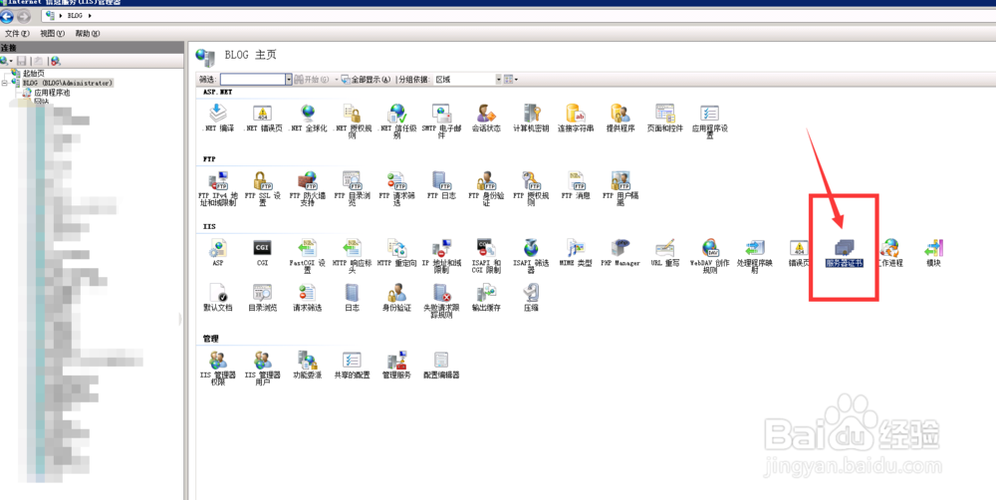This screenshot has width=996, height=500.
Task: Open 处理程序映射 feature
Action: [x=755, y=256]
